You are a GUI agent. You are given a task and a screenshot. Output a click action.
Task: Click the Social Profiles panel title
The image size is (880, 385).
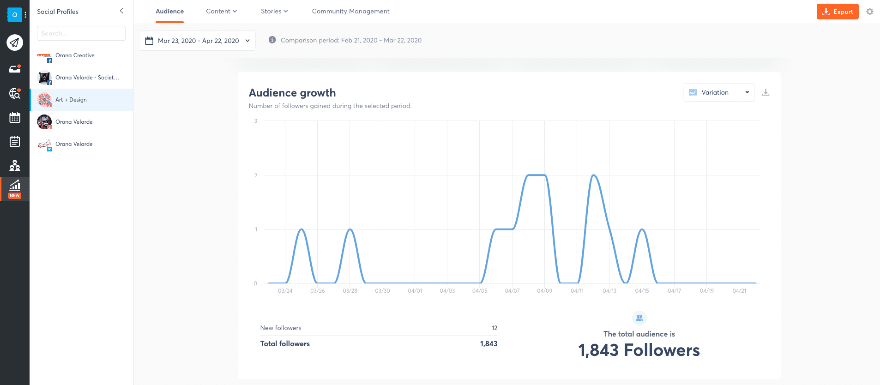[x=57, y=11]
